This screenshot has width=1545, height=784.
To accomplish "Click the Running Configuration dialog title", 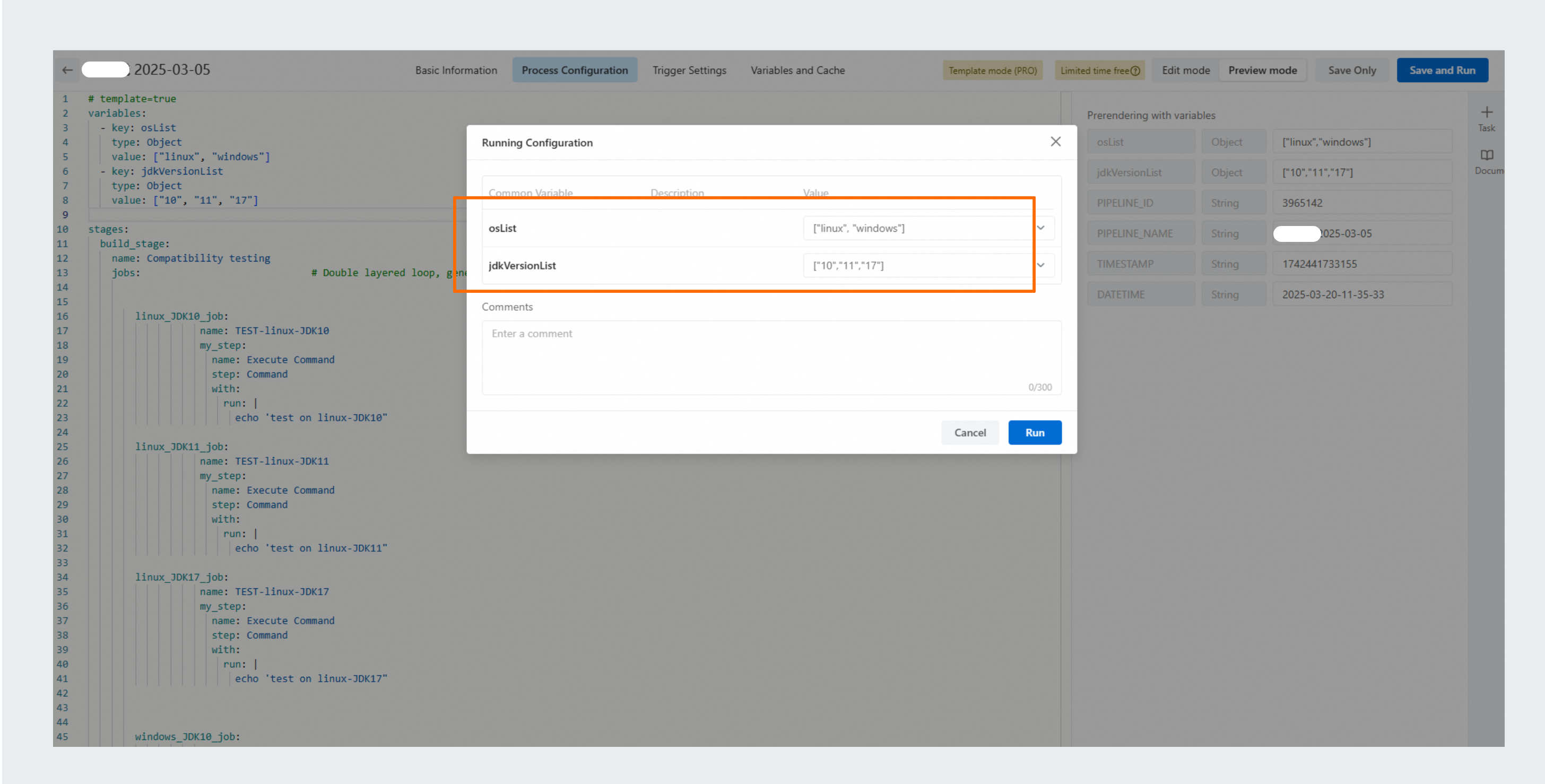I will pyautogui.click(x=537, y=143).
